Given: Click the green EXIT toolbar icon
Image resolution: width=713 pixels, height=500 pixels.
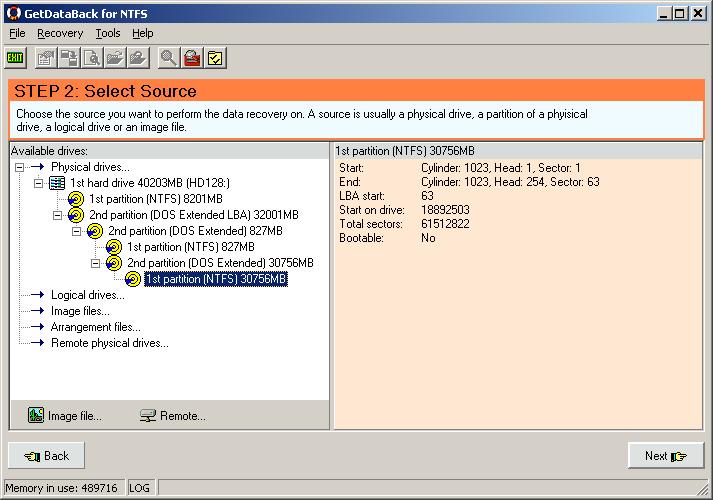Looking at the screenshot, I should 15,58.
